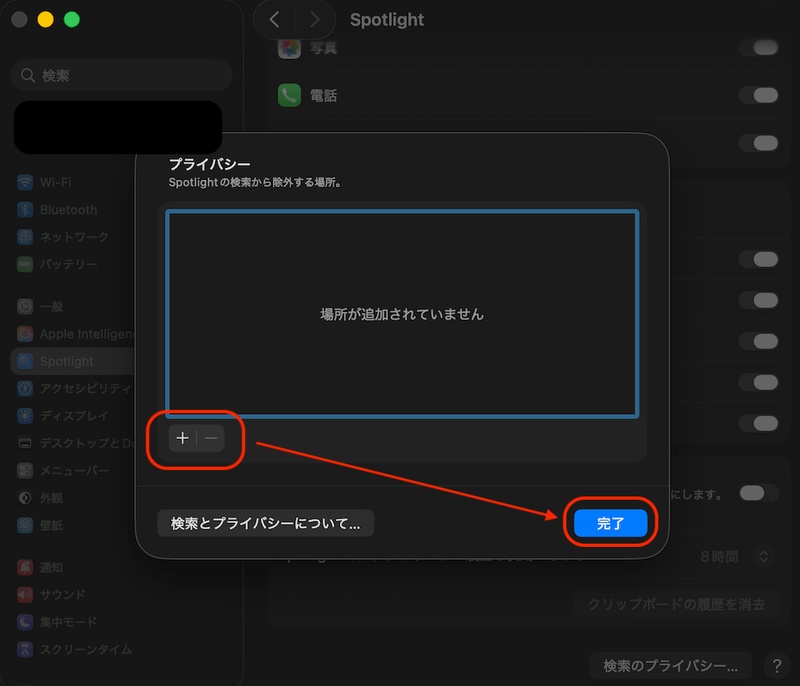The width and height of the screenshot is (800, 686).
Task: Toggle the 写真 search result switch
Action: tap(759, 48)
